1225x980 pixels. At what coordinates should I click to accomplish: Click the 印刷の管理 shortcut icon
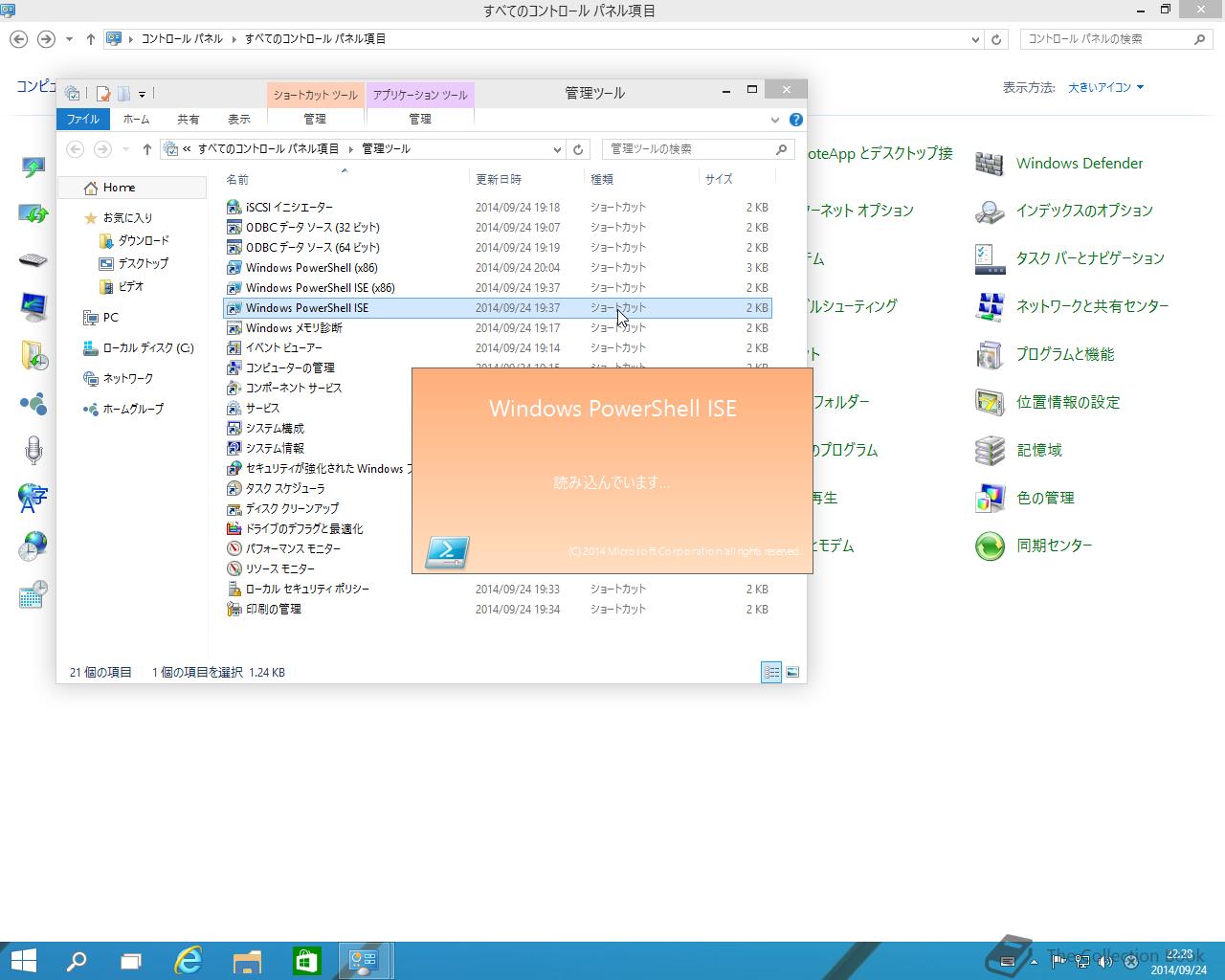click(234, 609)
